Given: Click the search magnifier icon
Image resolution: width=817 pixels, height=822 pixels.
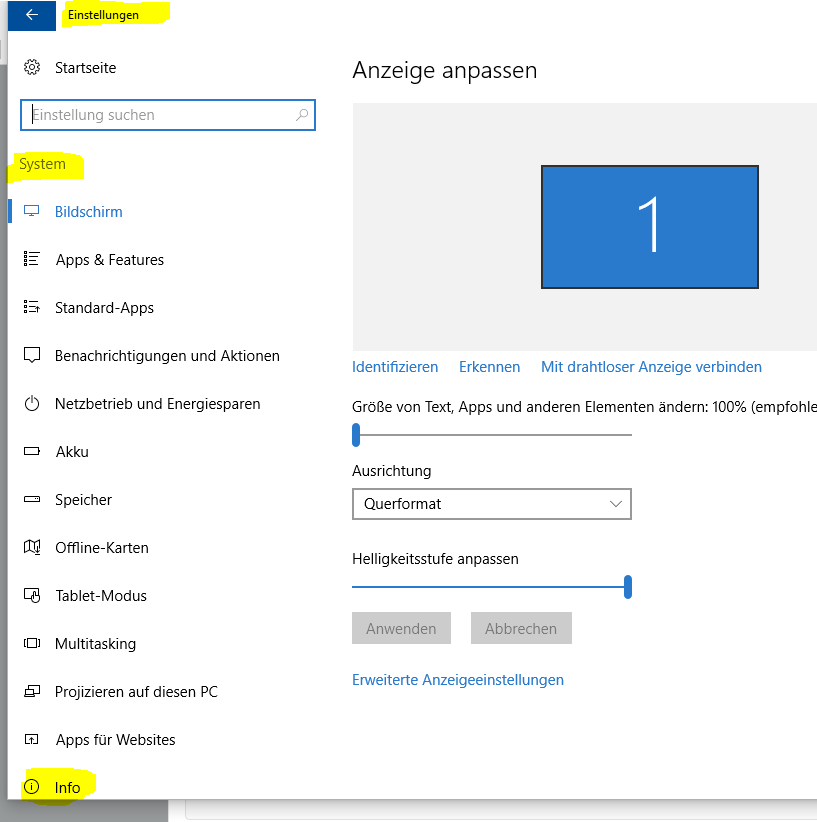Looking at the screenshot, I should (x=302, y=115).
